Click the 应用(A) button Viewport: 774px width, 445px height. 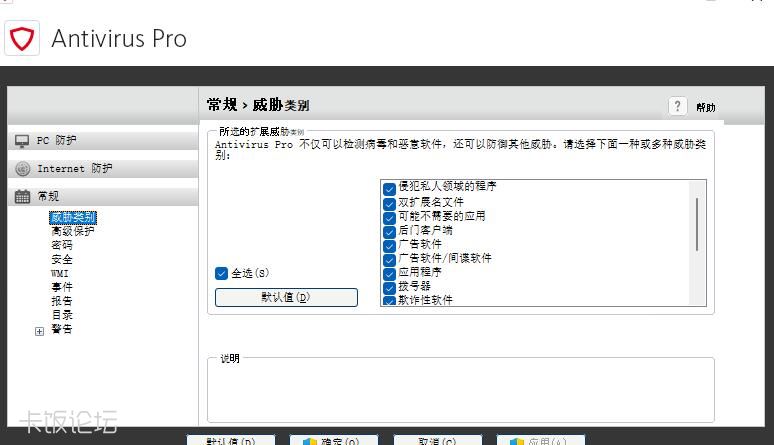[x=541, y=440]
